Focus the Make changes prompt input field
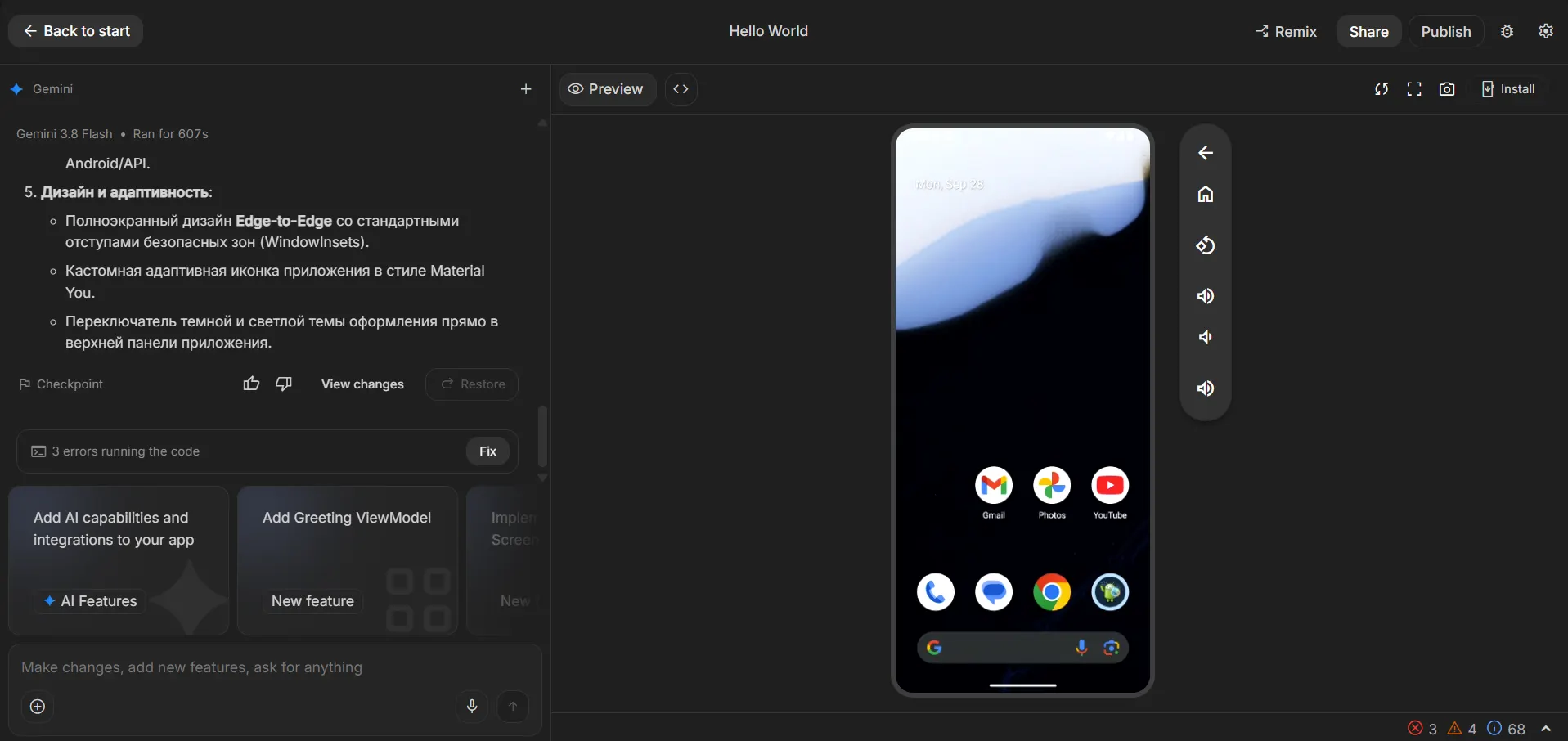Image resolution: width=1568 pixels, height=741 pixels. pos(275,667)
